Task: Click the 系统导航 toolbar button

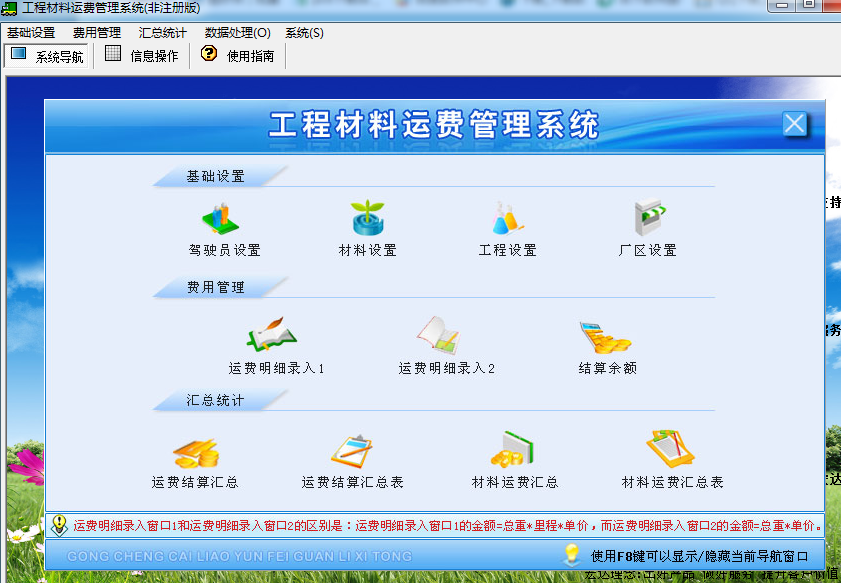Action: tap(48, 56)
